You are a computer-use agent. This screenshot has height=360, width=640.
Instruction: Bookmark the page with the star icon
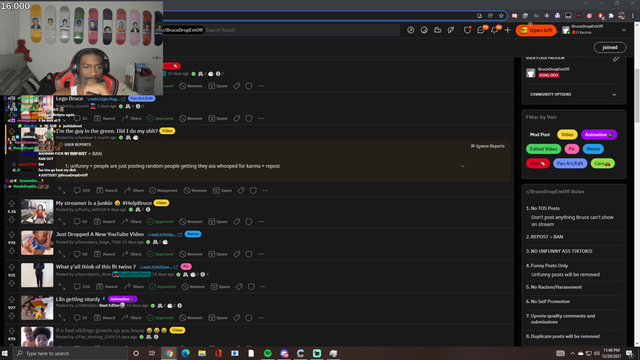tap(501, 16)
